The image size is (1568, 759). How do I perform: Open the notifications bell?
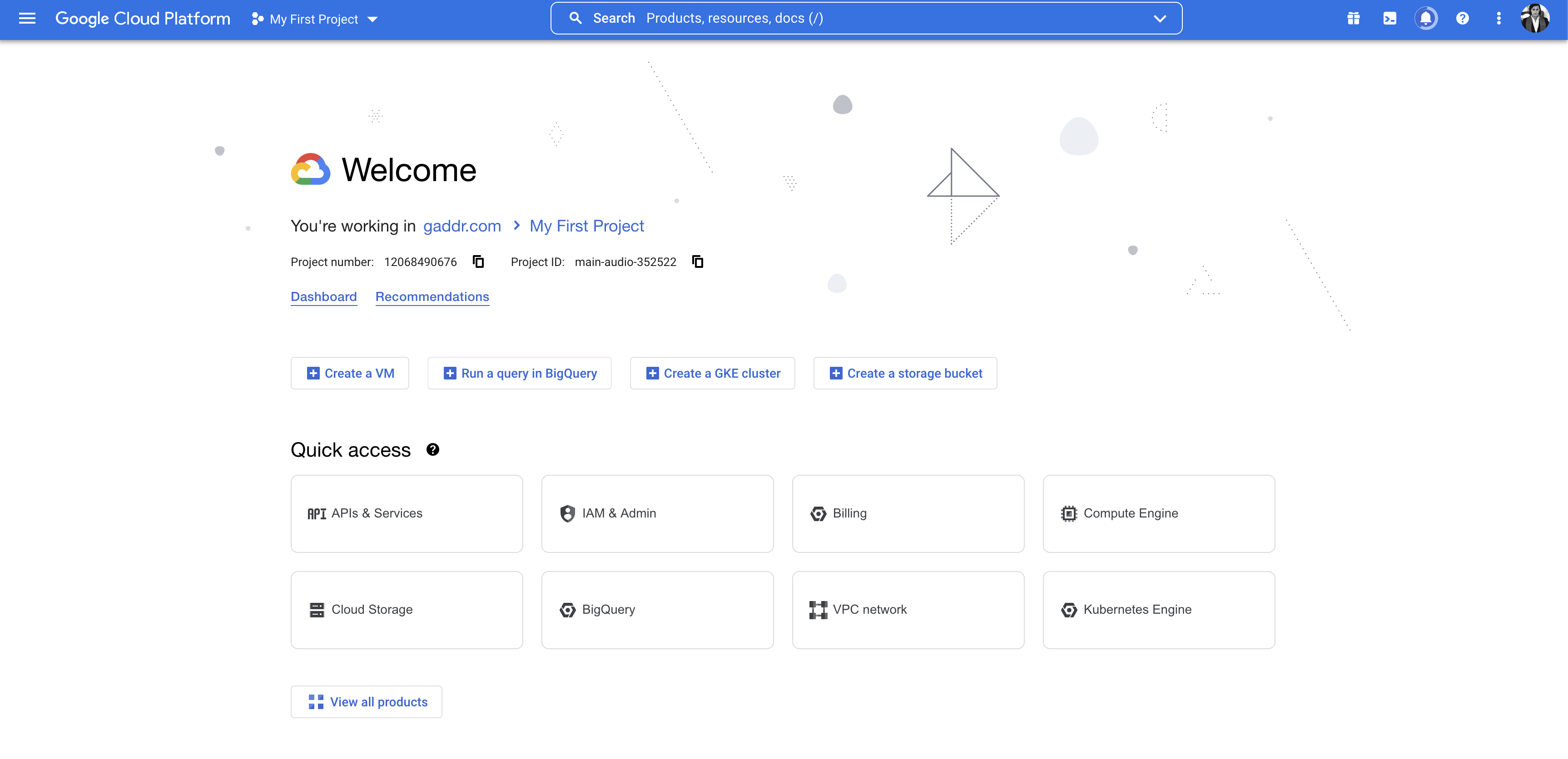coord(1425,19)
